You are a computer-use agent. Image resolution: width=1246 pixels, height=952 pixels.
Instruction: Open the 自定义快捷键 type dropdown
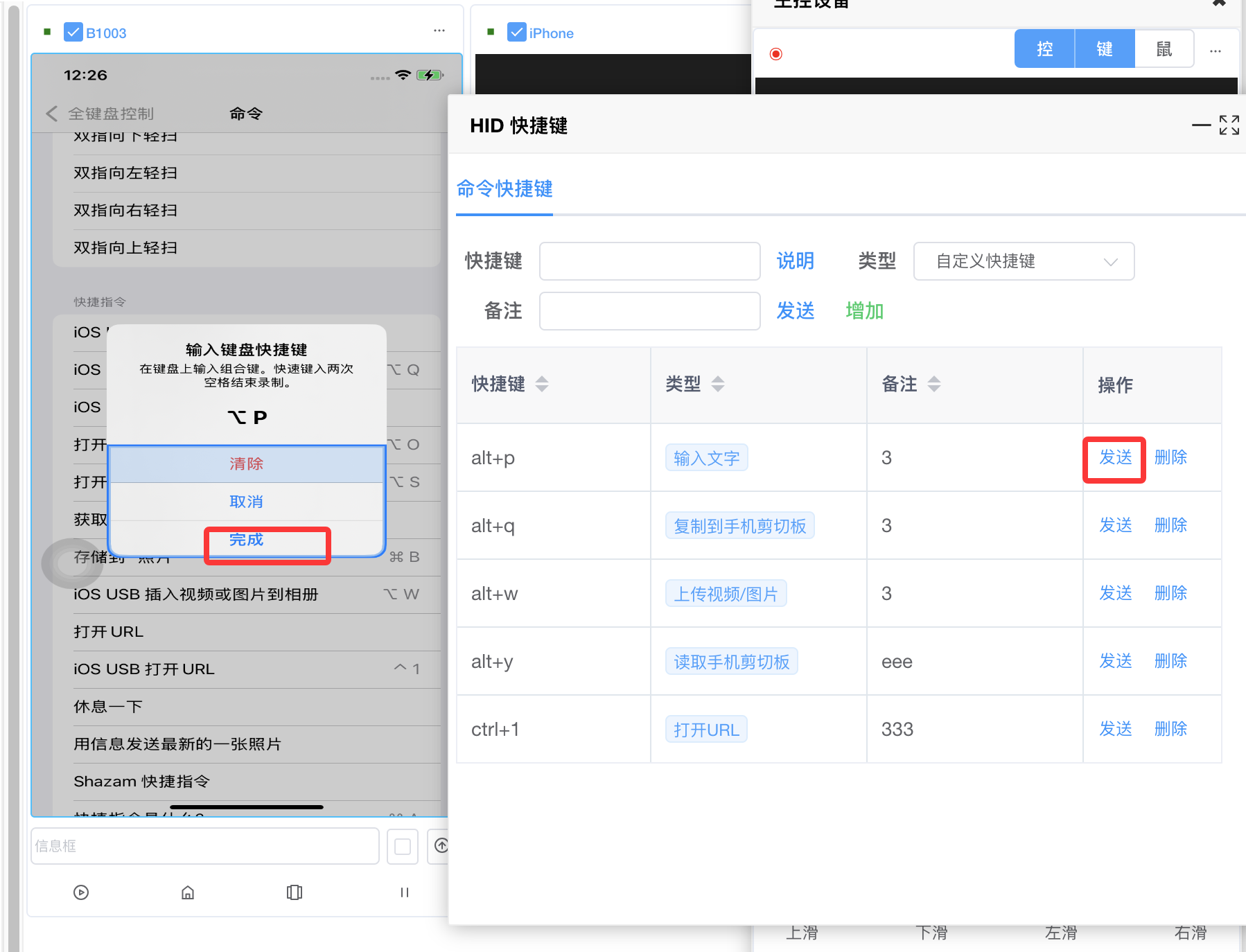1024,261
